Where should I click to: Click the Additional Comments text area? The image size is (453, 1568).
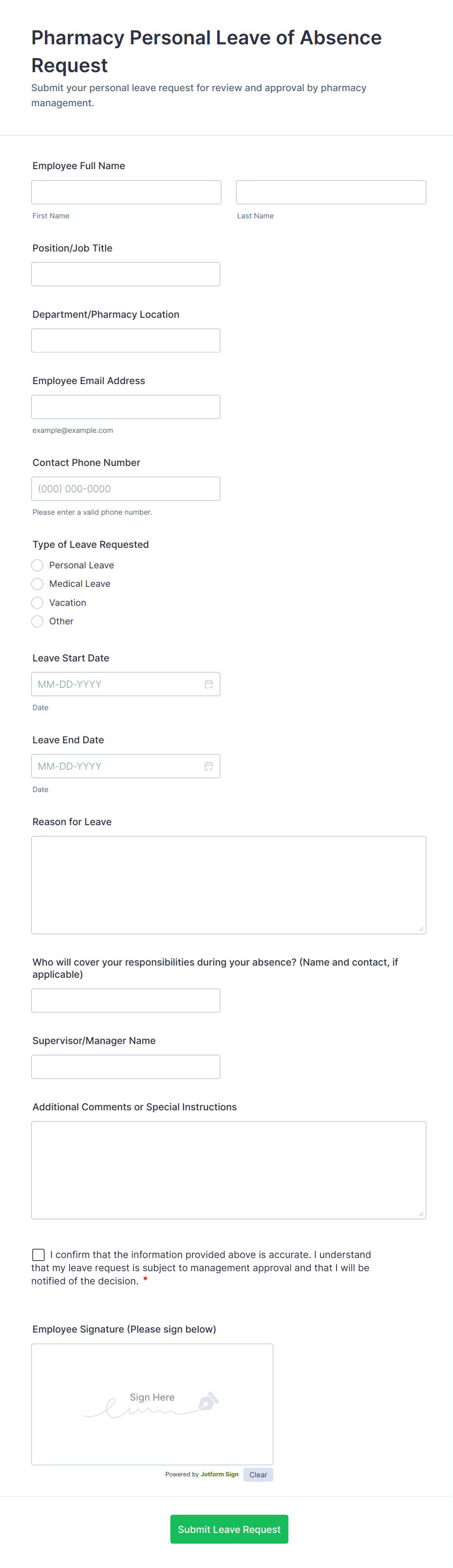[228, 1169]
